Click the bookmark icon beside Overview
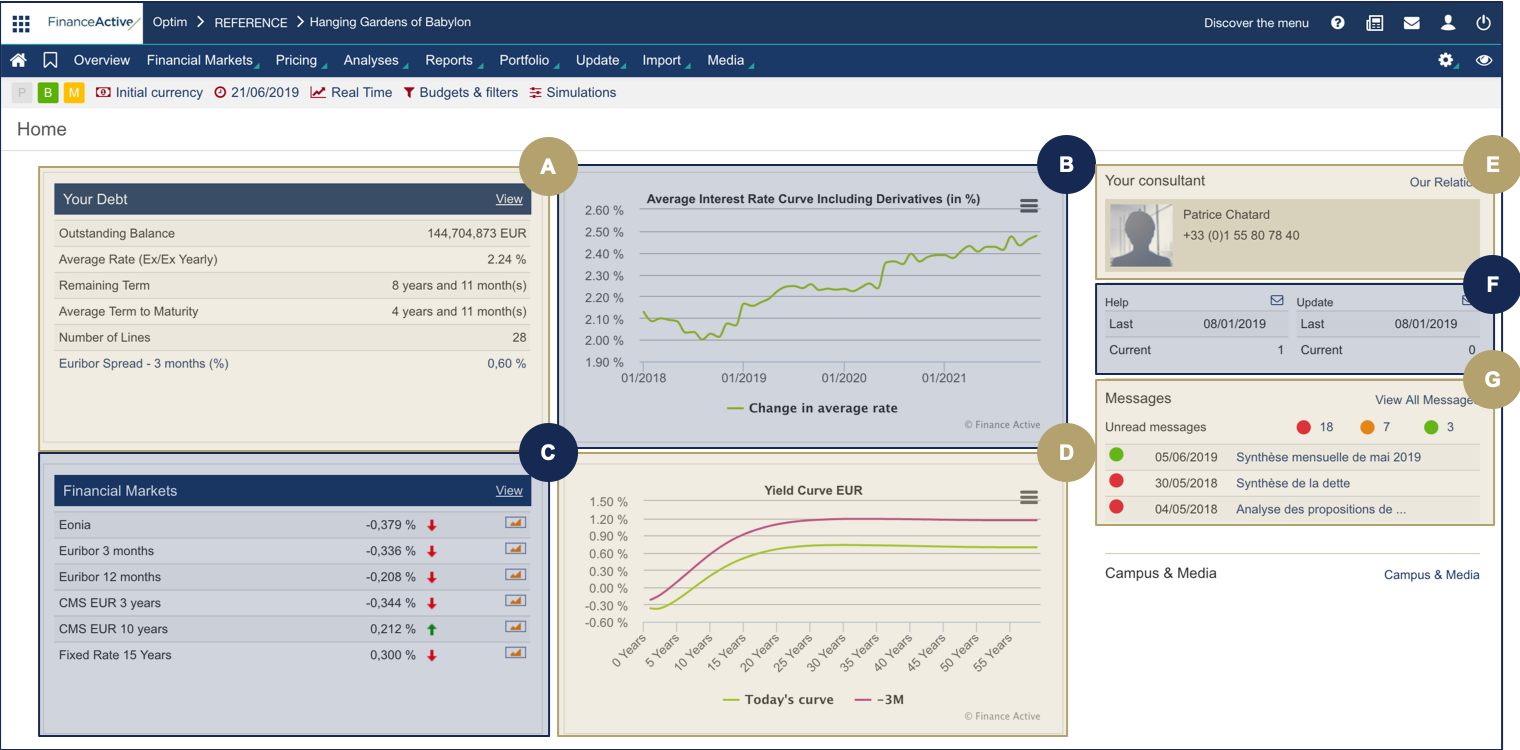Screen dimensions: 1520x750 [x=50, y=60]
